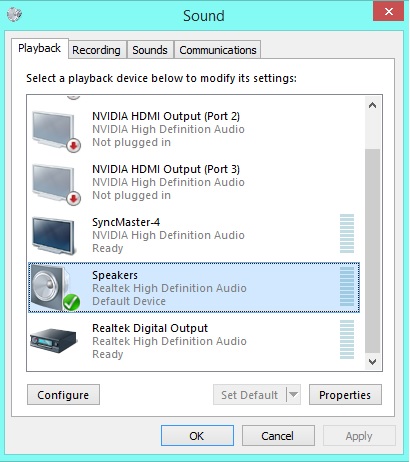Click the SyncMaster-4 display icon
410x462 pixels.
pyautogui.click(x=54, y=236)
